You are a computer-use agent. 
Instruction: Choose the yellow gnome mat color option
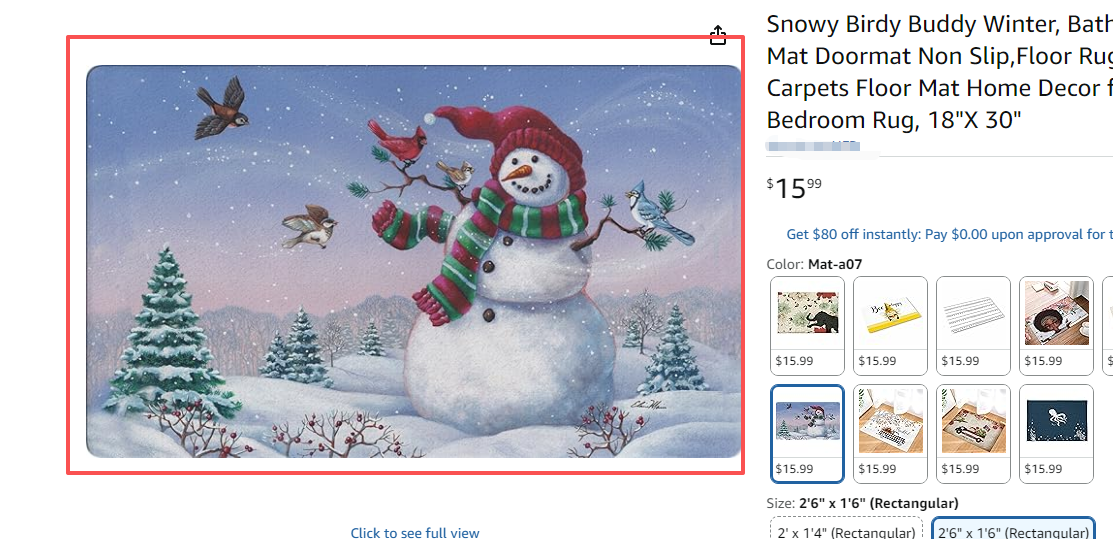click(x=890, y=325)
